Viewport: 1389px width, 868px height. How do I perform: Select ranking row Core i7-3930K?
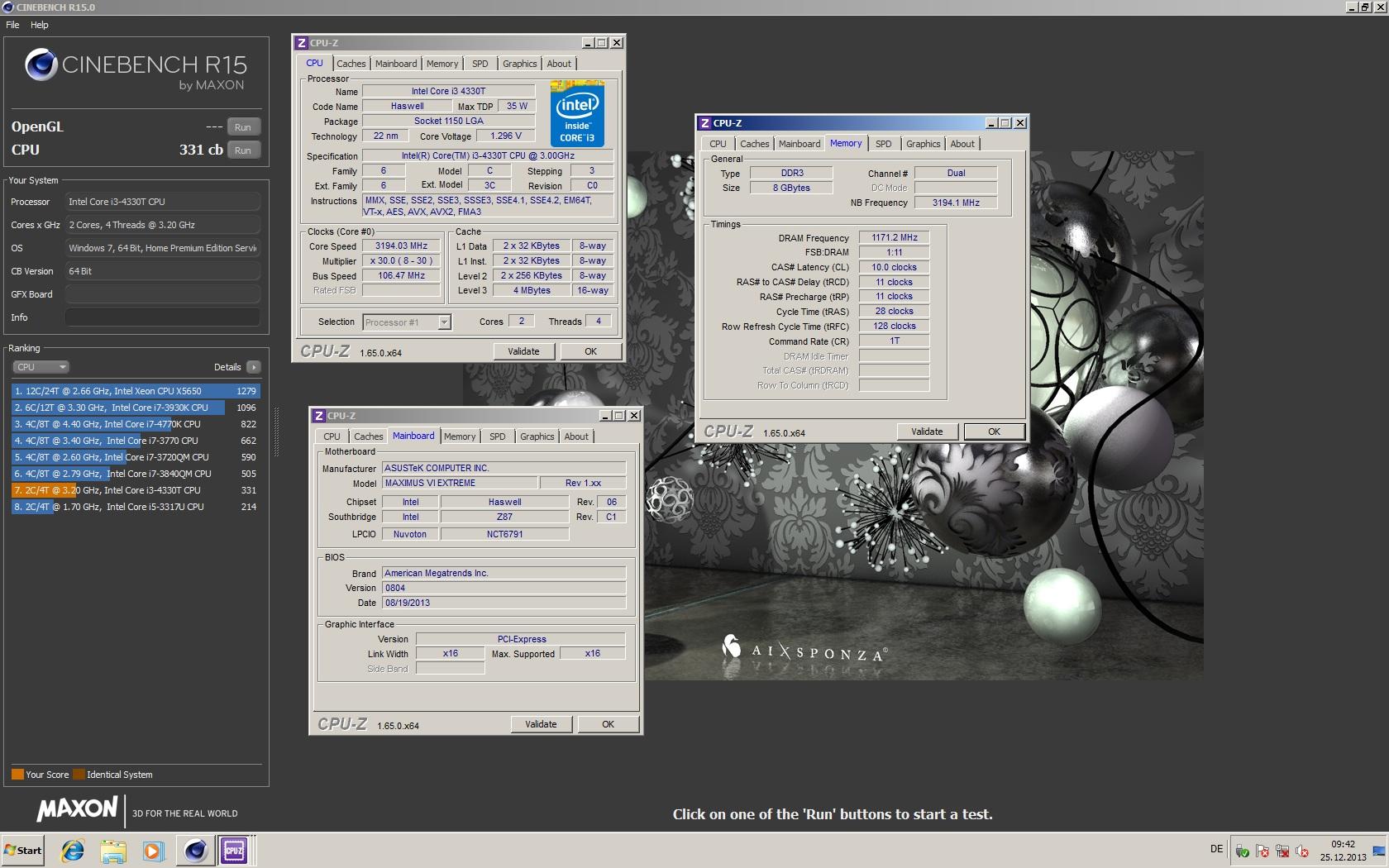[x=136, y=408]
